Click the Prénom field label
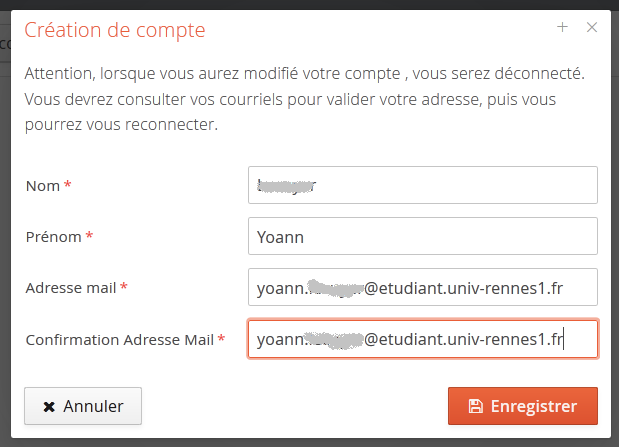619x447 pixels. point(53,236)
